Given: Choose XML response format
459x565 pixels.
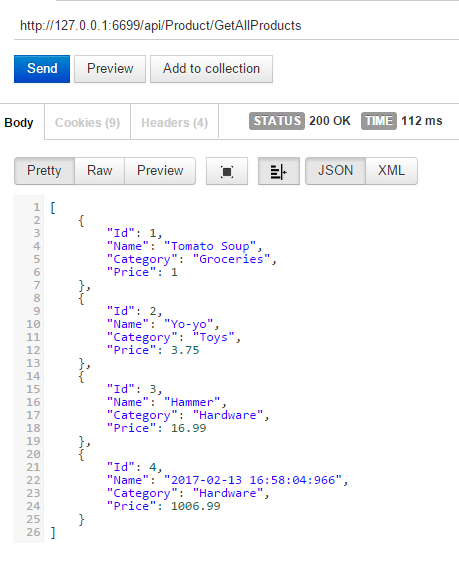Looking at the screenshot, I should click(x=391, y=171).
